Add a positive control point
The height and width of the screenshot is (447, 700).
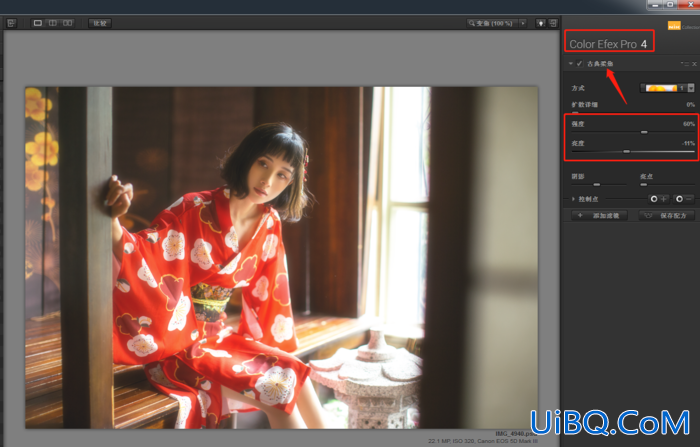click(x=659, y=199)
